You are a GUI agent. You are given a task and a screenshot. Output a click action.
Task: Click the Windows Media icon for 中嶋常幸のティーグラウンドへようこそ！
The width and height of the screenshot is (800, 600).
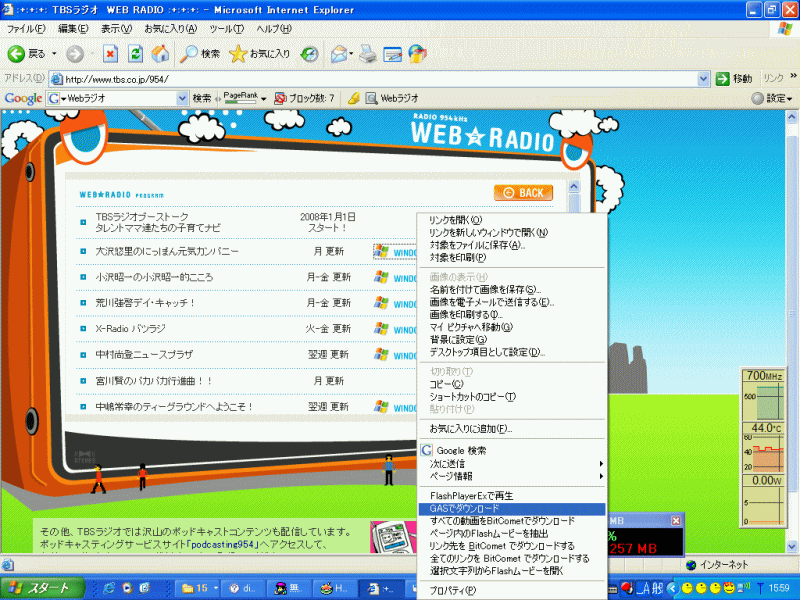(381, 407)
